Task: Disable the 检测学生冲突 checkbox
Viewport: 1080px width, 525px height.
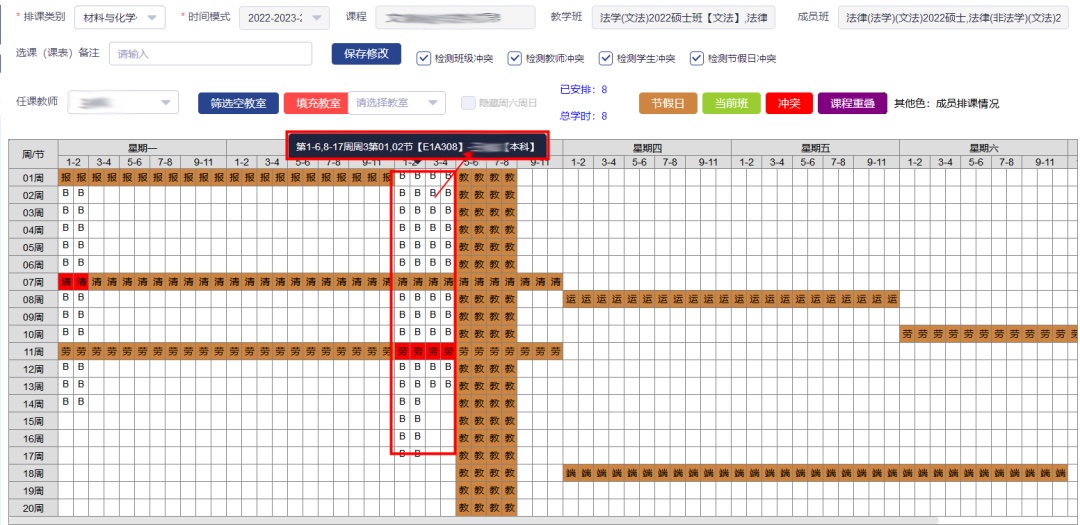Action: click(606, 59)
